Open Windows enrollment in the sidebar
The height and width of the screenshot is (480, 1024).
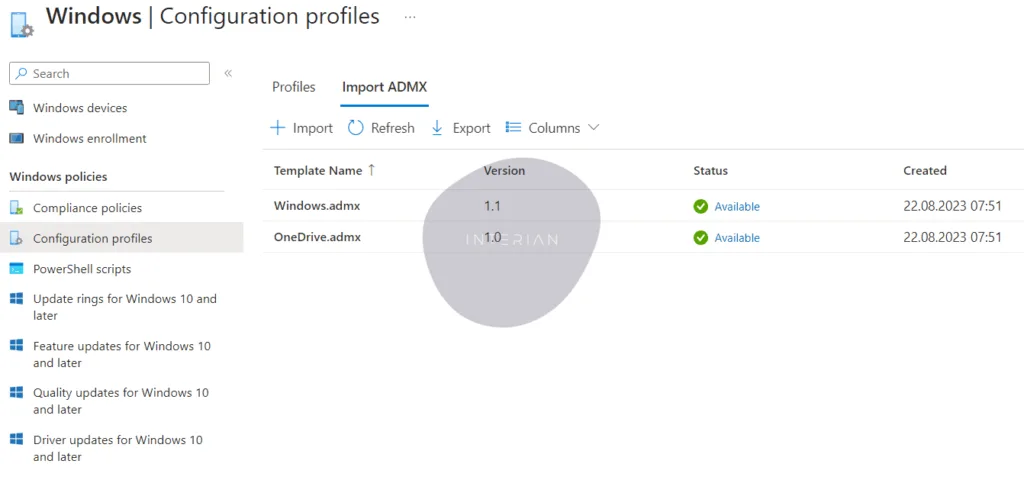pyautogui.click(x=90, y=138)
